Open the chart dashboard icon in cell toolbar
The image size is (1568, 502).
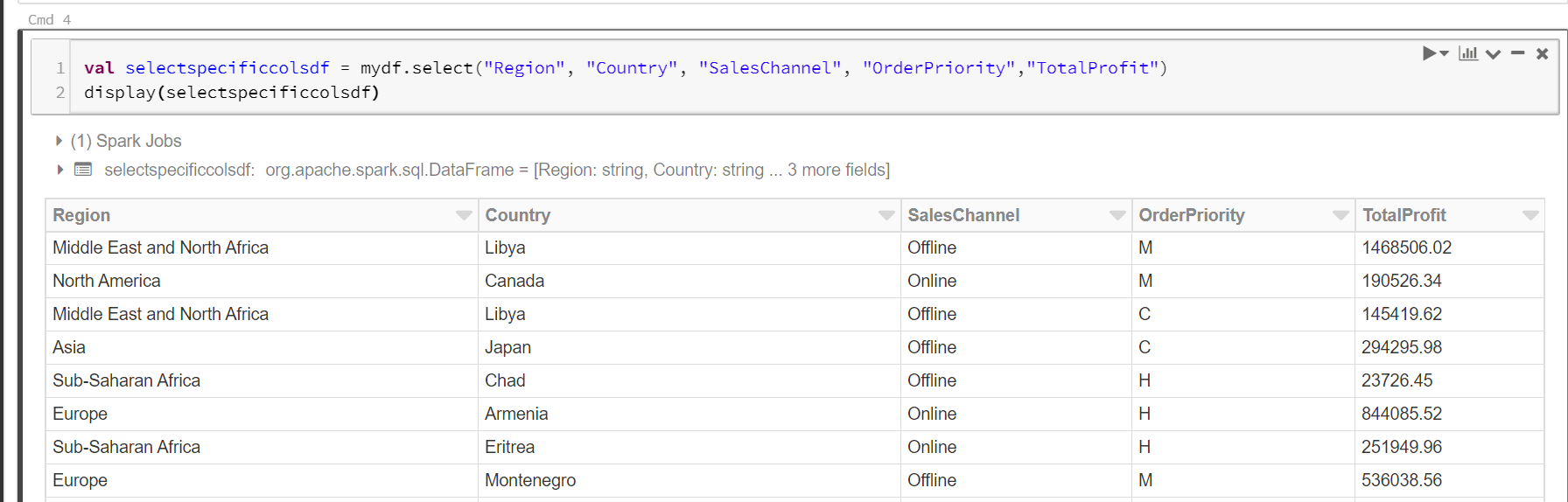click(1468, 53)
